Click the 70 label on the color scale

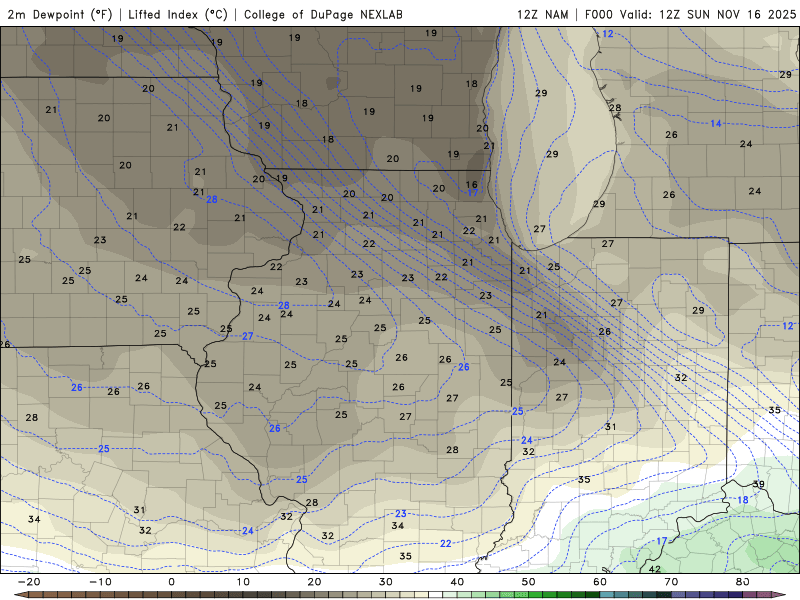(x=671, y=582)
